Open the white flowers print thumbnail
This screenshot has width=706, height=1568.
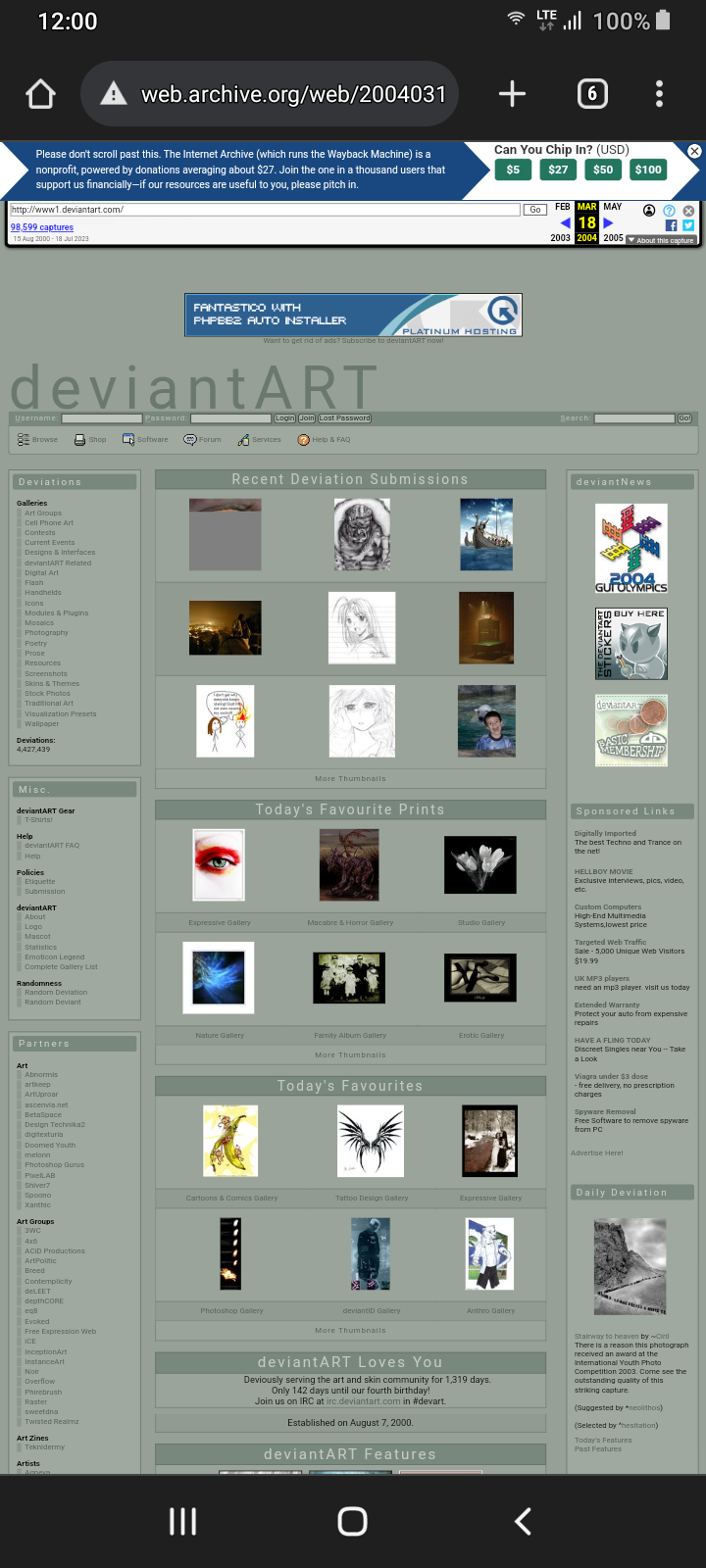[480, 865]
